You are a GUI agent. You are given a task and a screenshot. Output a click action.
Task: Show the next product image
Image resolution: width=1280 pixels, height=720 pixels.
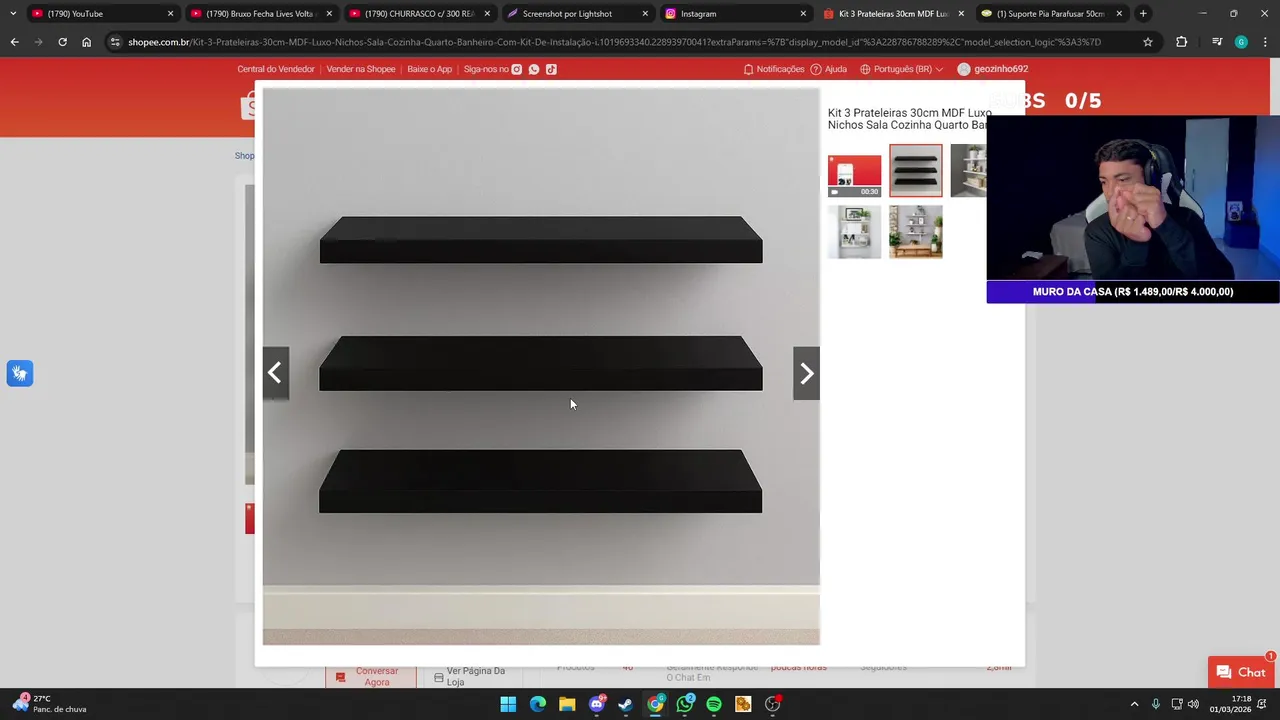click(806, 373)
